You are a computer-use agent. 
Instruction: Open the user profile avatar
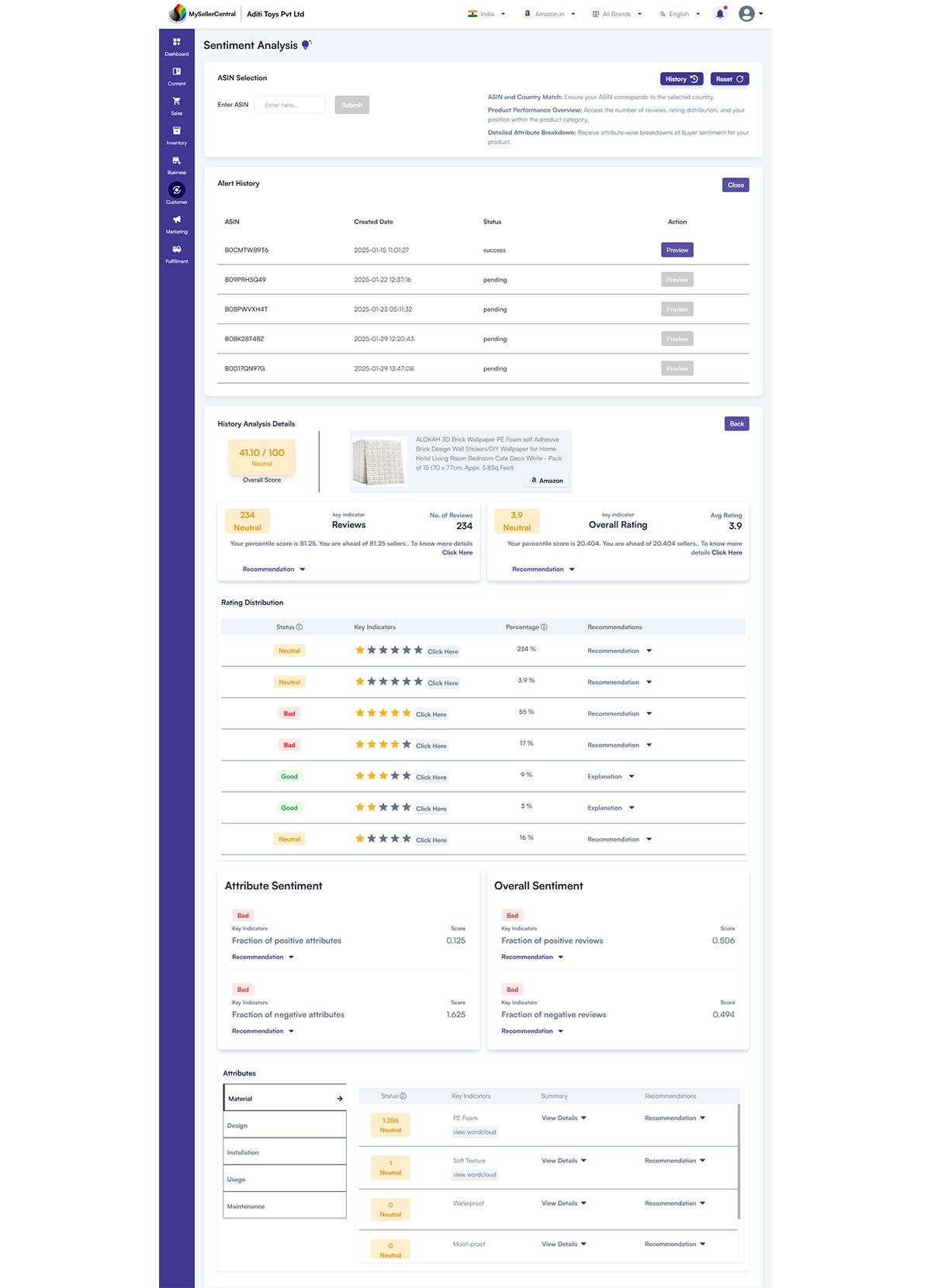click(x=746, y=14)
